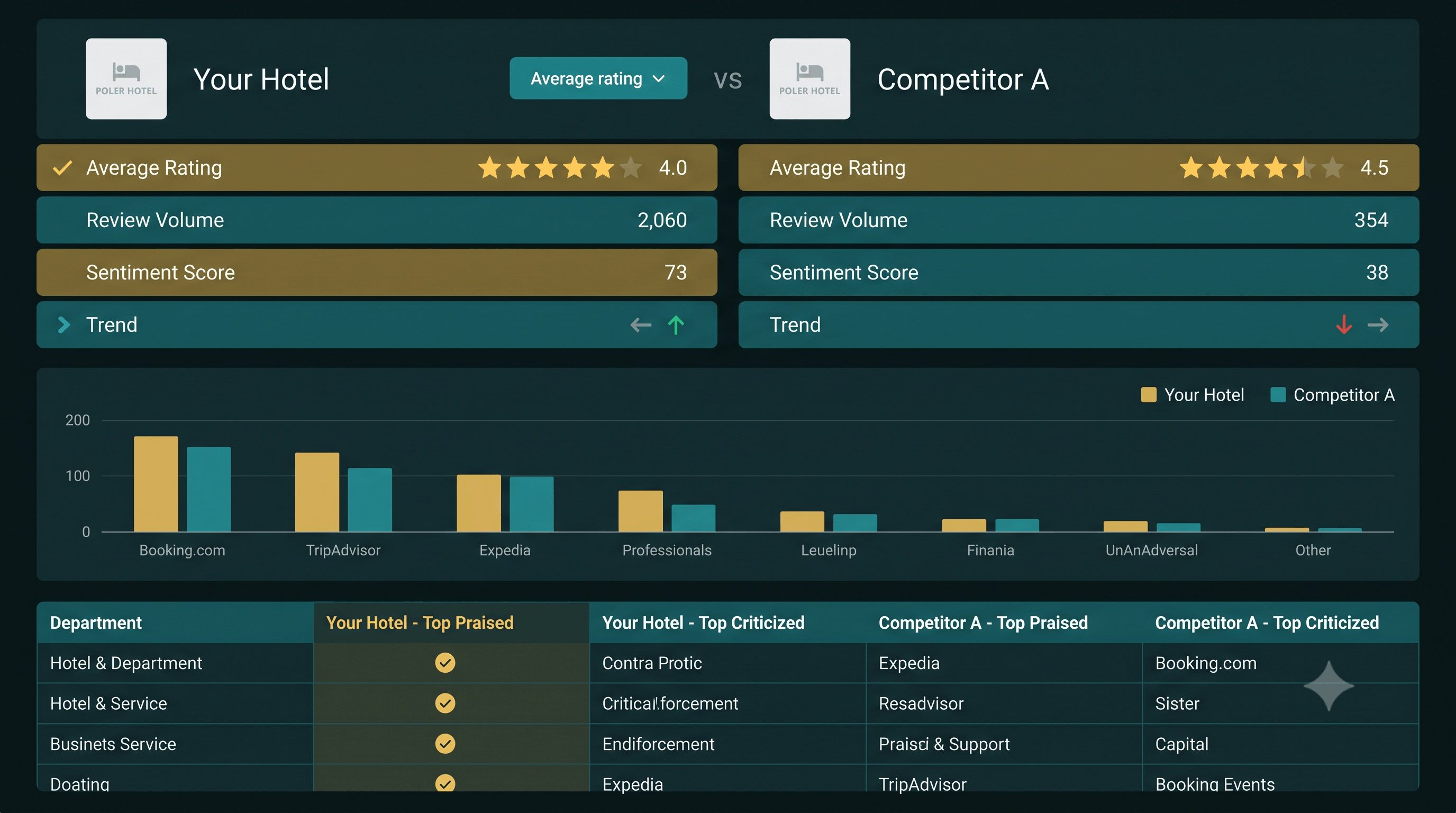
Task: Click the Competitor A Review Volume row
Action: (x=1078, y=220)
